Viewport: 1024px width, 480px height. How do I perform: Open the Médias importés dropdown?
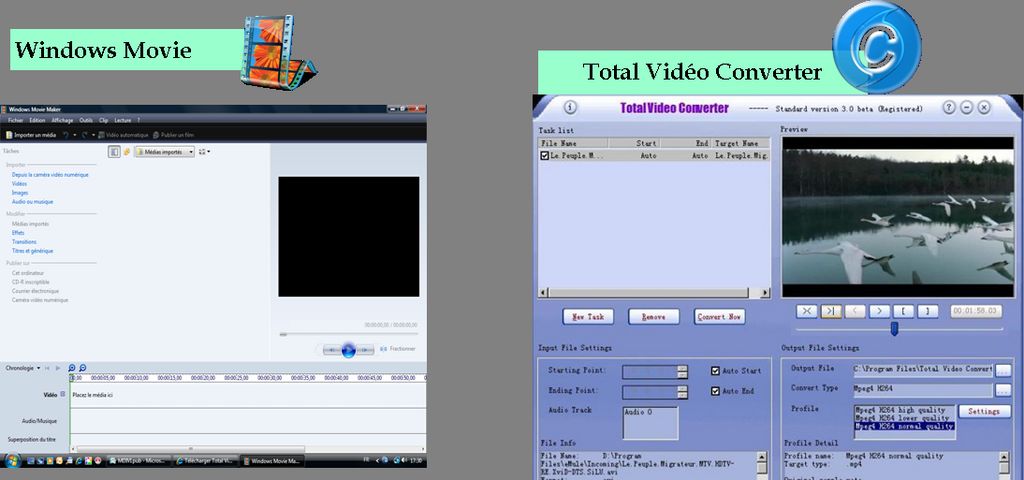click(165, 152)
